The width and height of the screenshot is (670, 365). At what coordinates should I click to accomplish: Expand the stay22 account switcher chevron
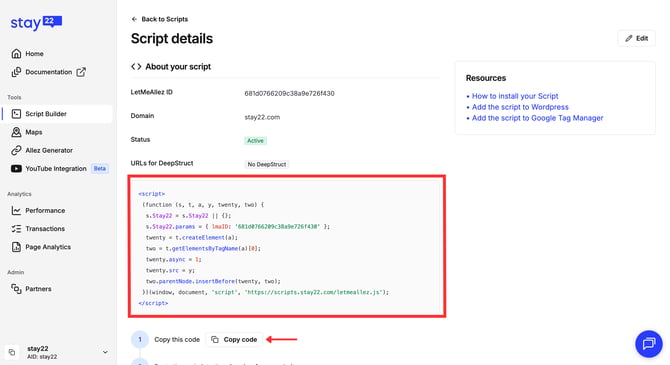click(x=105, y=352)
